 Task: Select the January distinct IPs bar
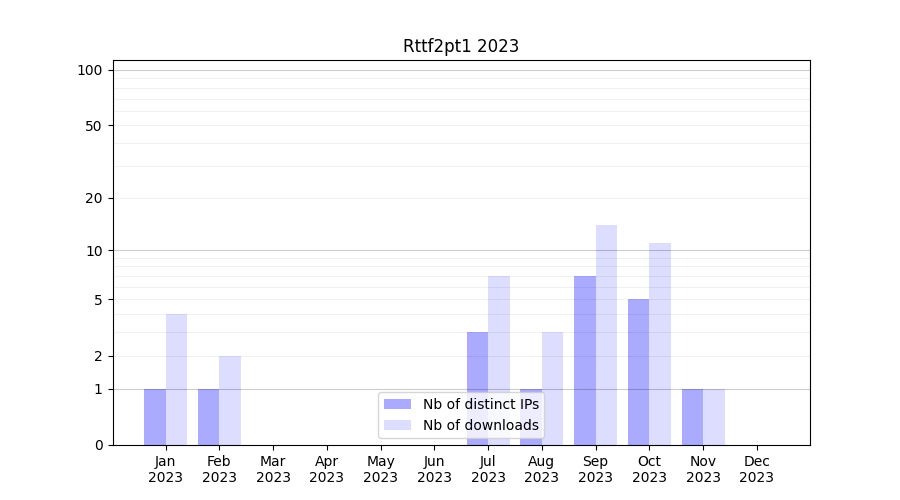tap(155, 417)
